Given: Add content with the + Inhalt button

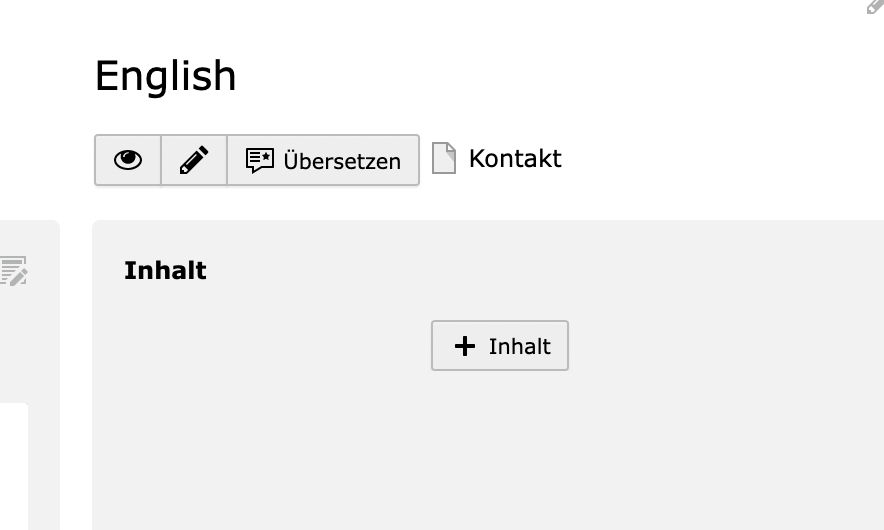Looking at the screenshot, I should [x=500, y=346].
